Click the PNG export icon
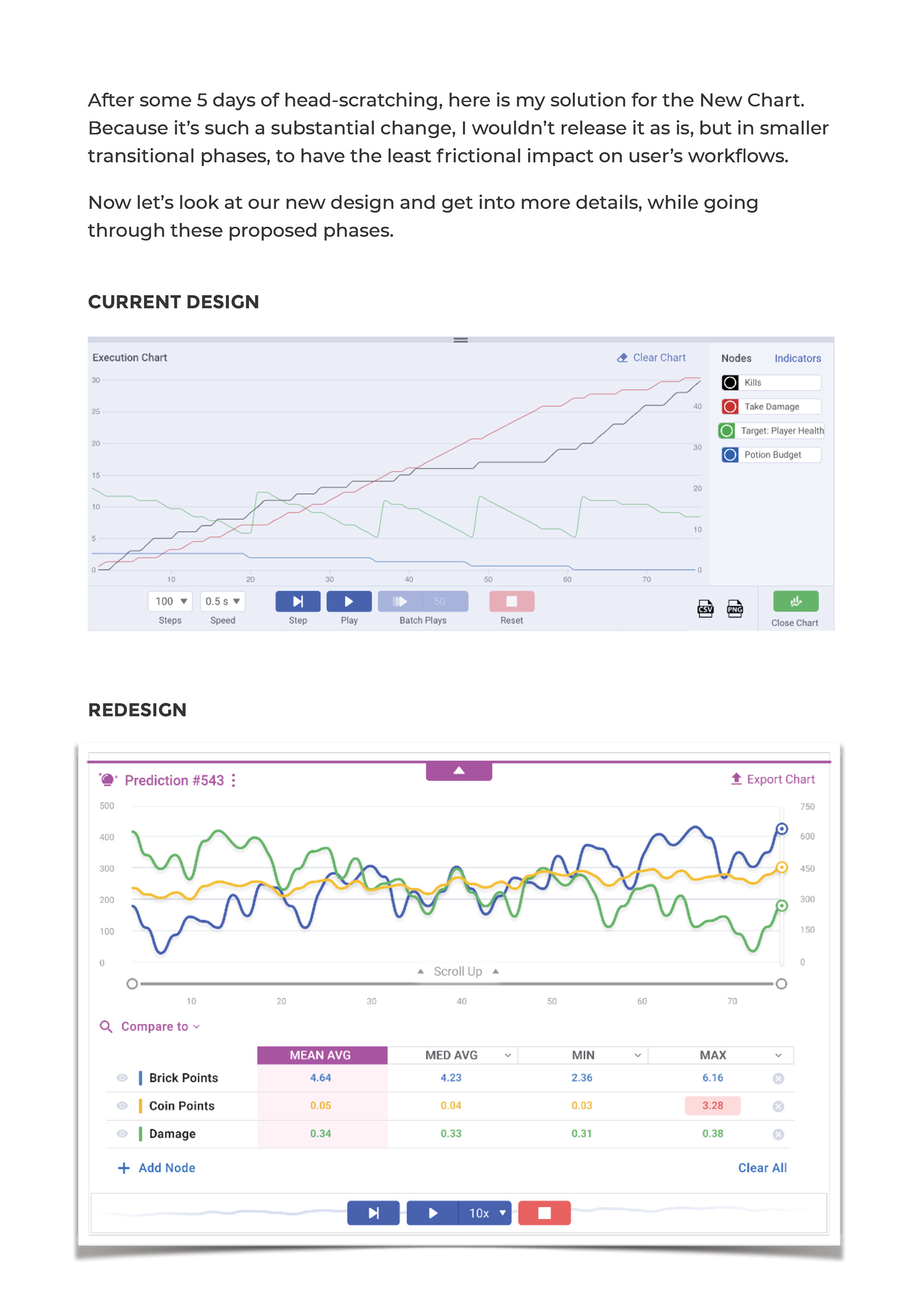Viewport: 924px width, 1306px height. [734, 608]
